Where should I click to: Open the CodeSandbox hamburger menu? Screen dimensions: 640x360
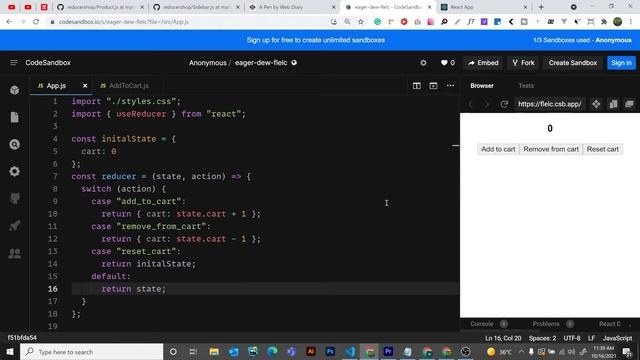pos(13,62)
